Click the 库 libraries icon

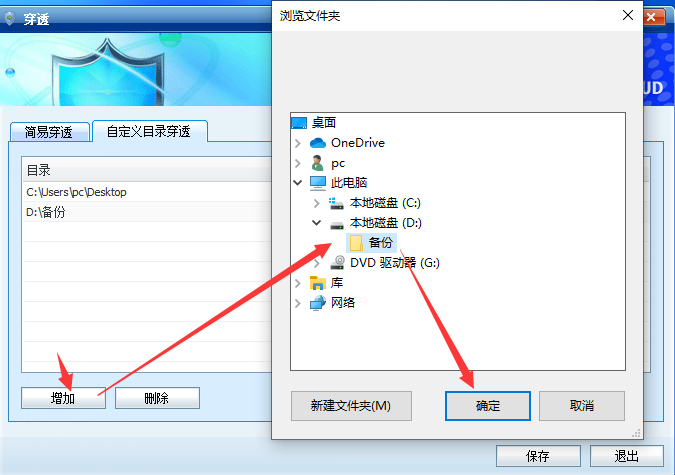pos(318,283)
